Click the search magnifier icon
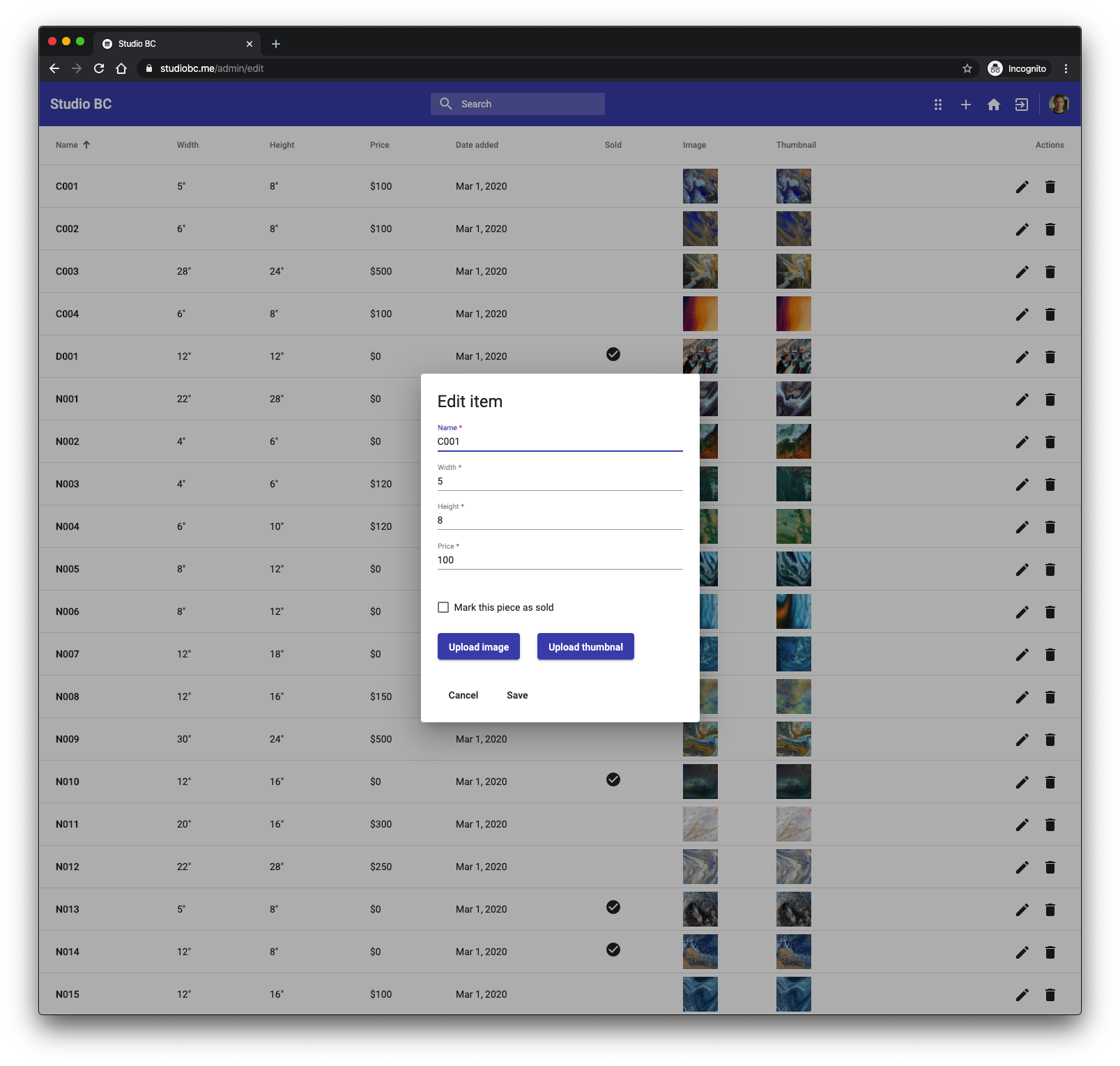The image size is (1120, 1066). point(446,104)
